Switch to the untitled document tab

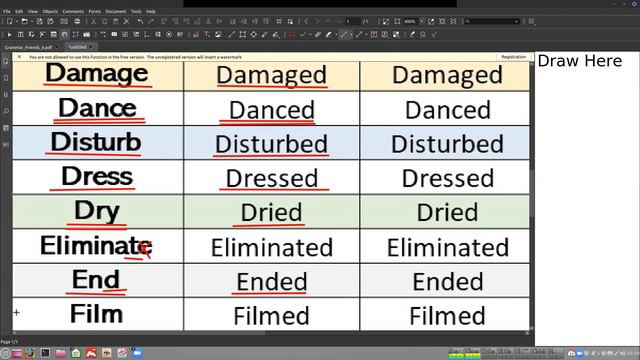pos(80,47)
